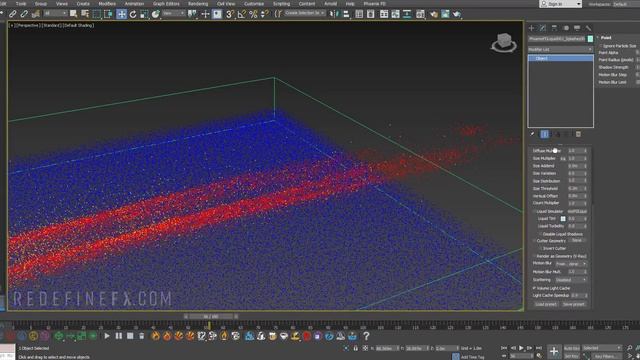Pause simulation with Phoenix toolbar pause icon
The width and height of the screenshot is (640, 360).
[x=119, y=336]
